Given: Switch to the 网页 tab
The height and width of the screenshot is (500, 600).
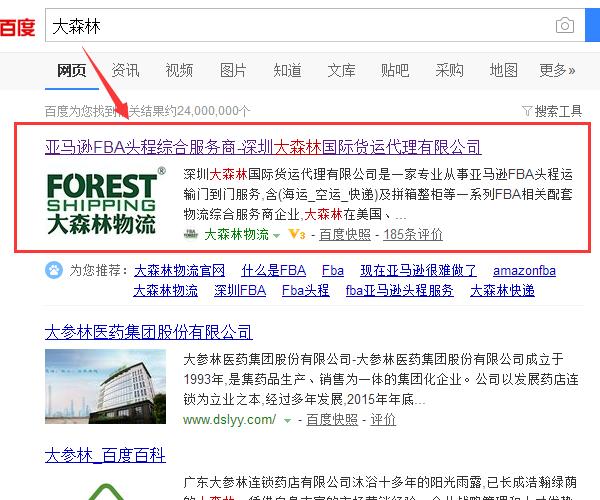Looking at the screenshot, I should (72, 70).
